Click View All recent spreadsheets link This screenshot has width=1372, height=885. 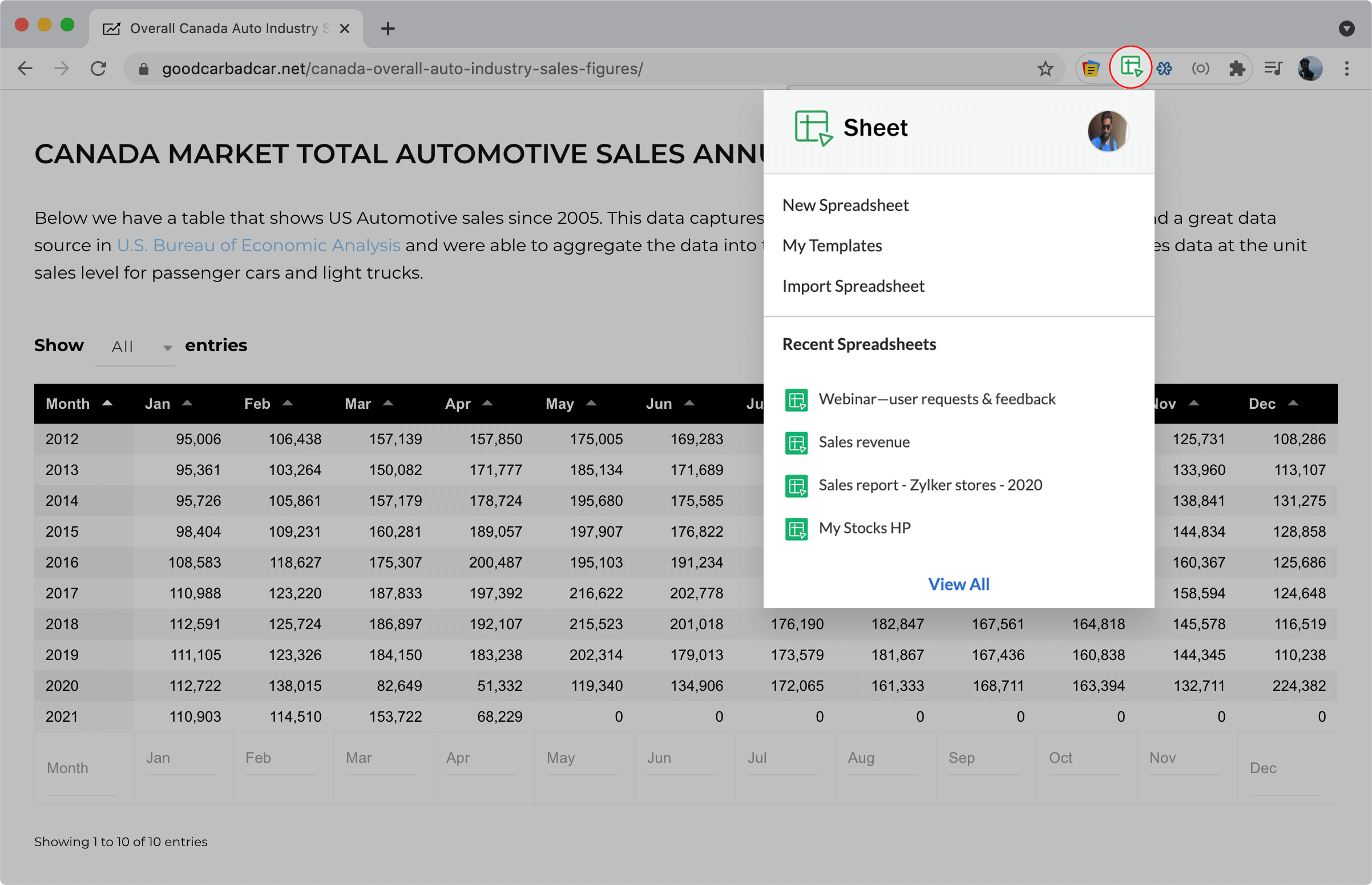[x=958, y=585]
